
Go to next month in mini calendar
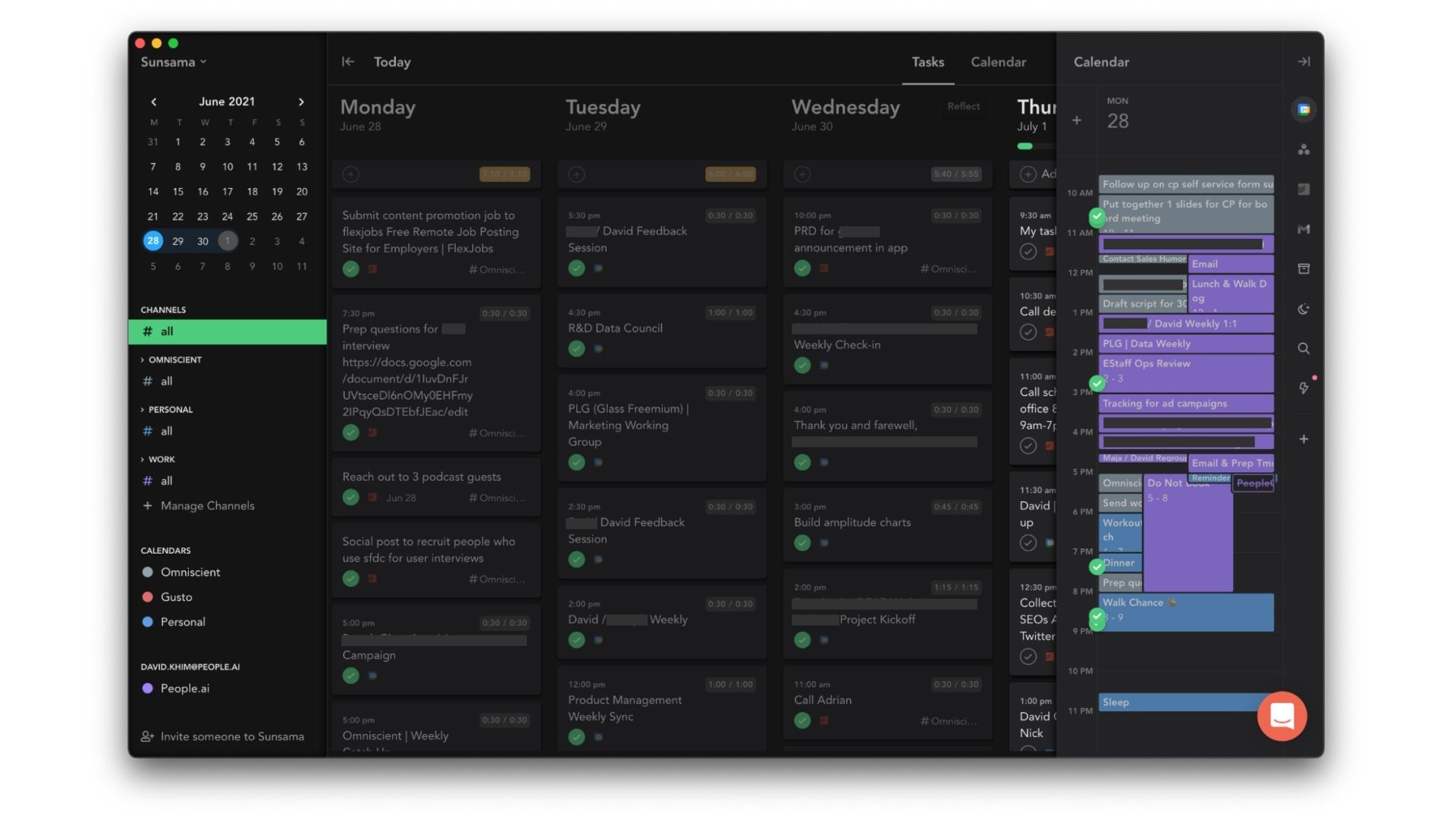coord(301,102)
